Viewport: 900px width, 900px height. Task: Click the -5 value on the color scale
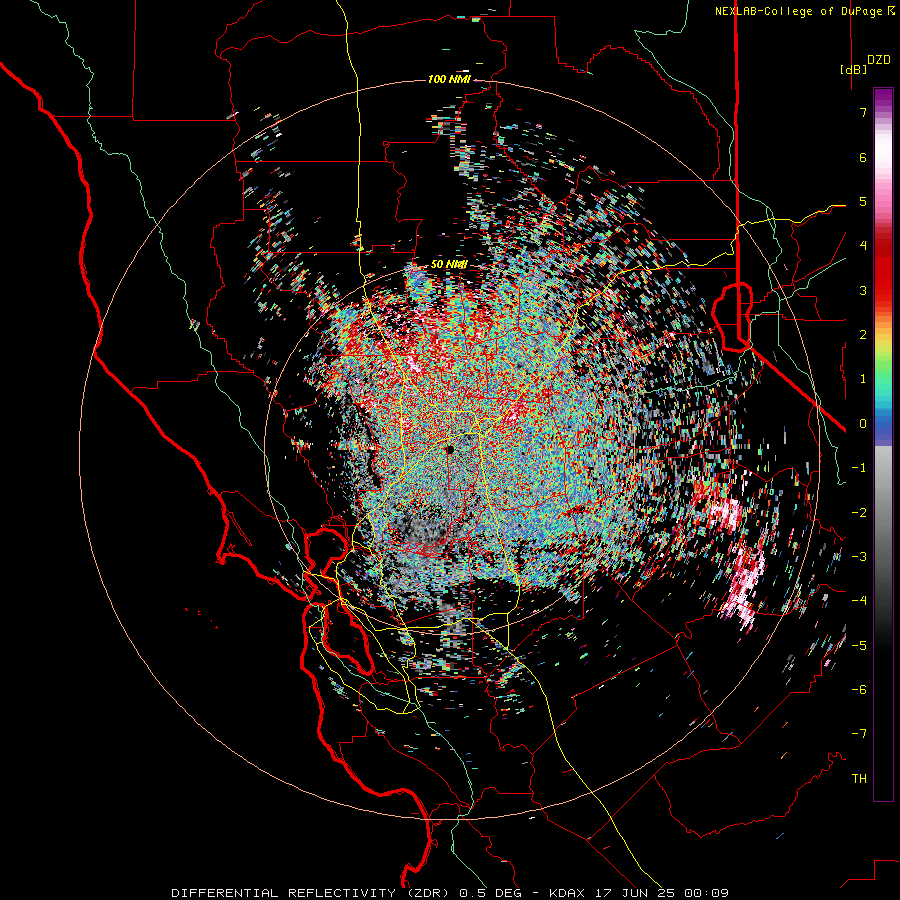859,645
